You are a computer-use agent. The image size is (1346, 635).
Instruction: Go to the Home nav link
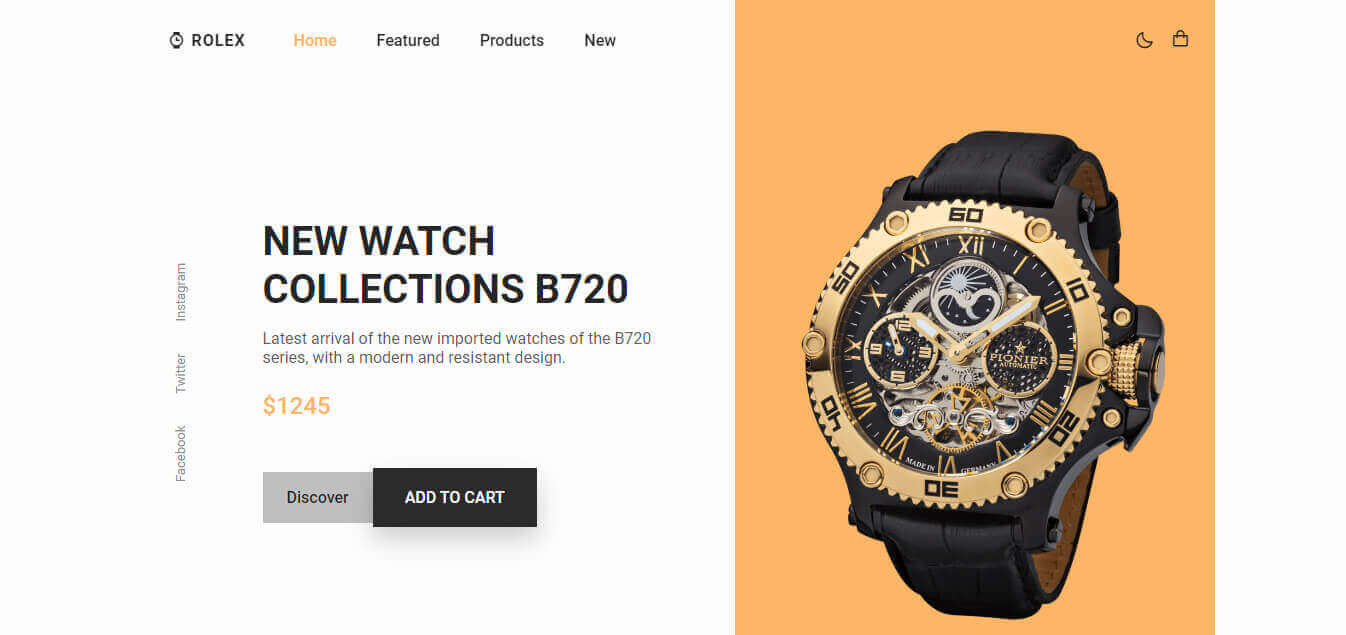315,40
